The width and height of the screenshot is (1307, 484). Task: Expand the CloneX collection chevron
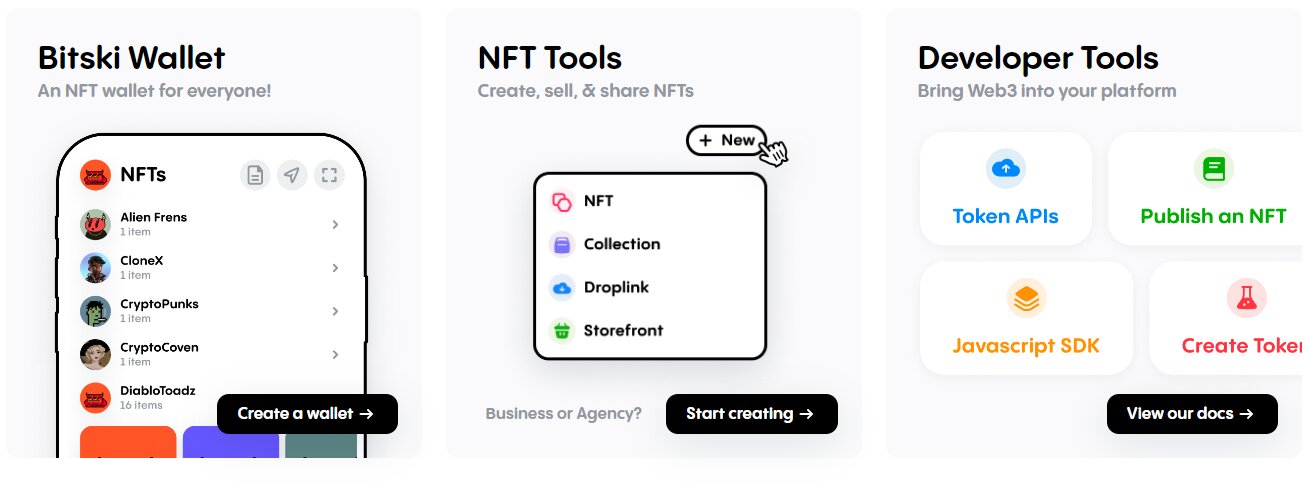[x=335, y=268]
